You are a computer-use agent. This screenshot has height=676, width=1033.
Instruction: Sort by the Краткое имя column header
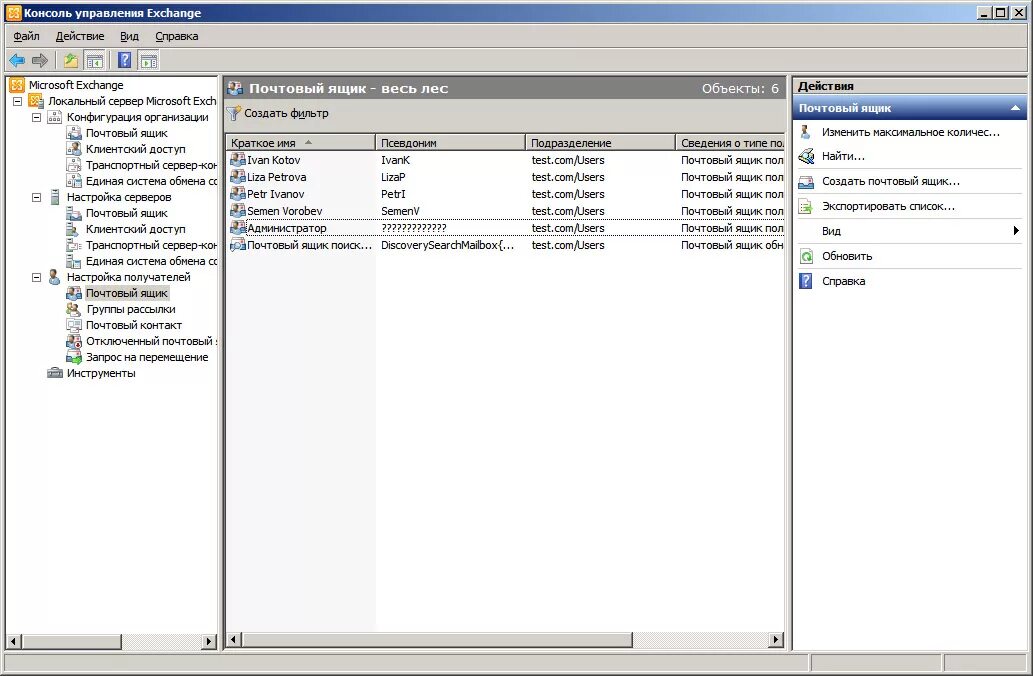(300, 143)
